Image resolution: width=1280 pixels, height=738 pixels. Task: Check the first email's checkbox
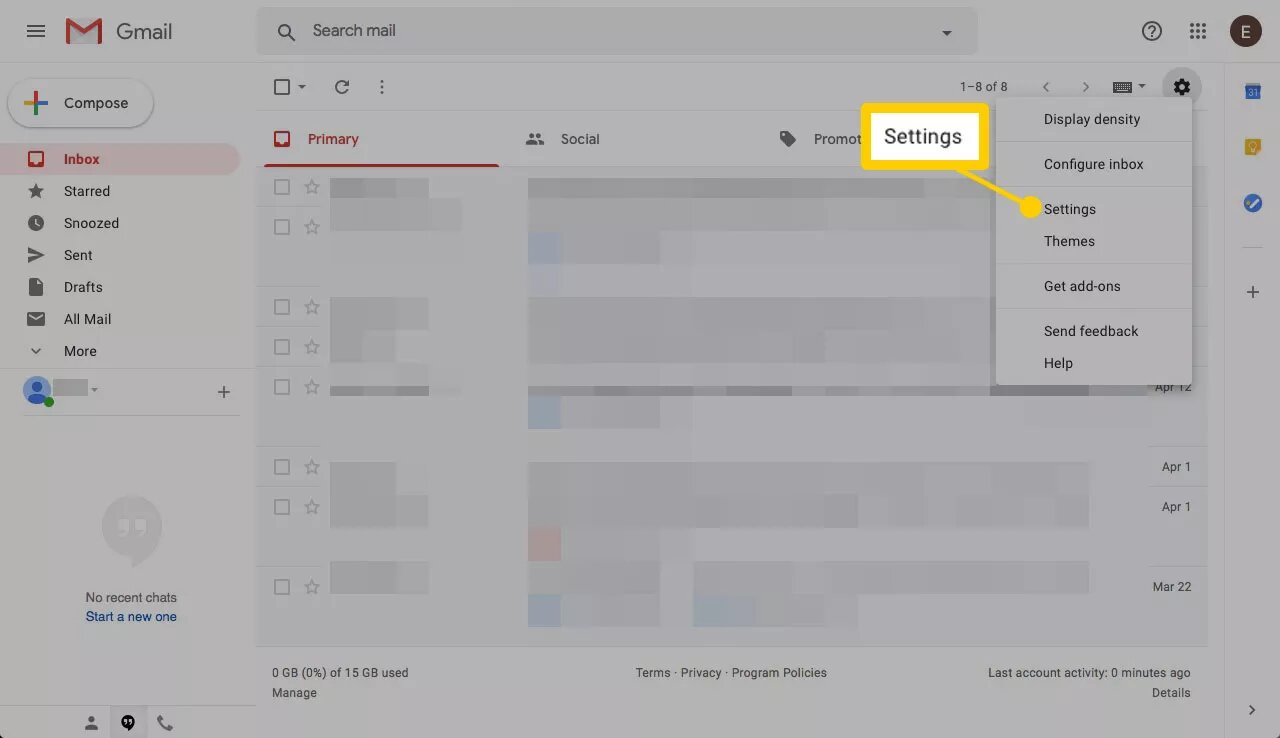(x=282, y=187)
